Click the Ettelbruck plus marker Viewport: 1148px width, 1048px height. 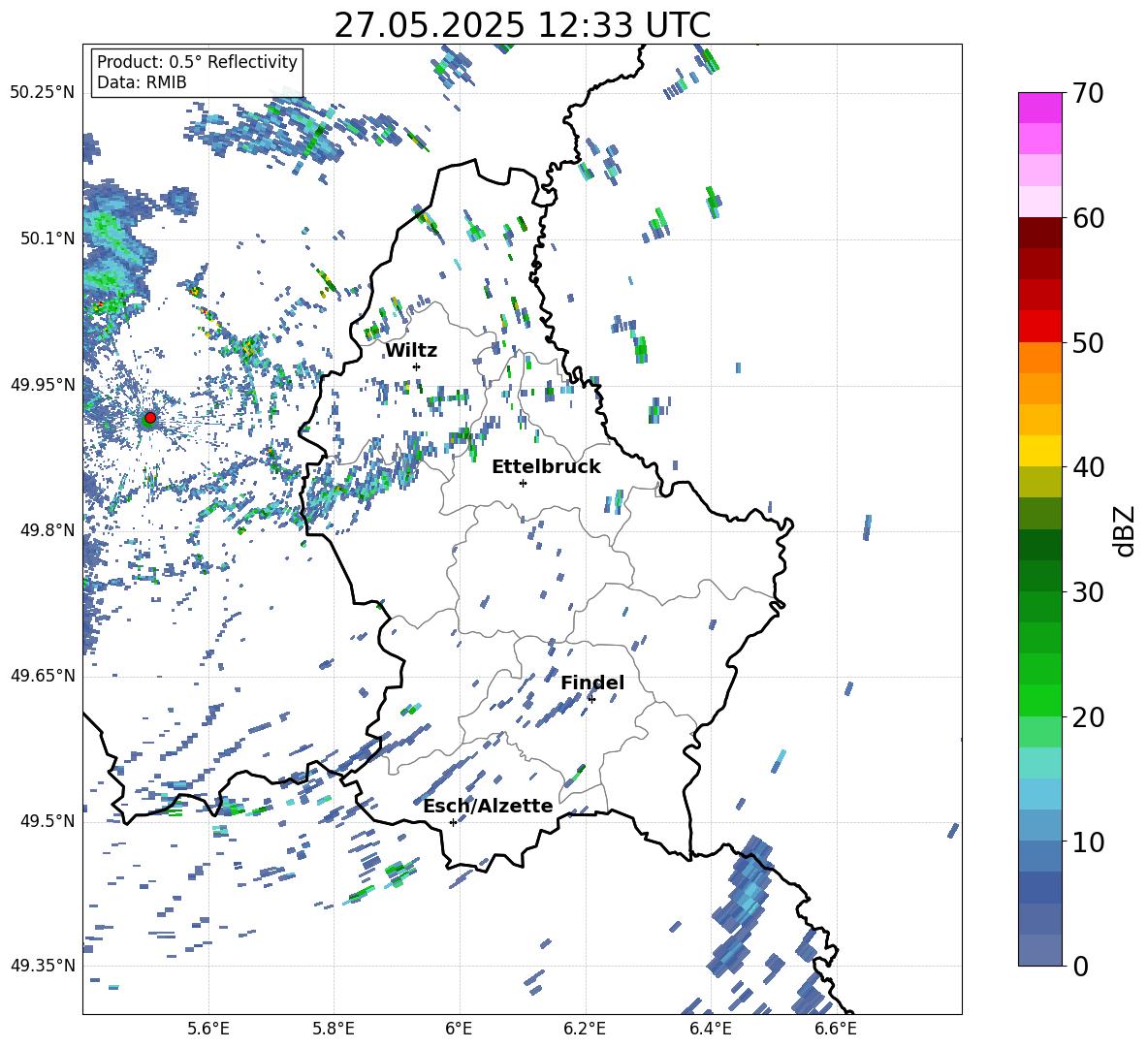coord(523,483)
